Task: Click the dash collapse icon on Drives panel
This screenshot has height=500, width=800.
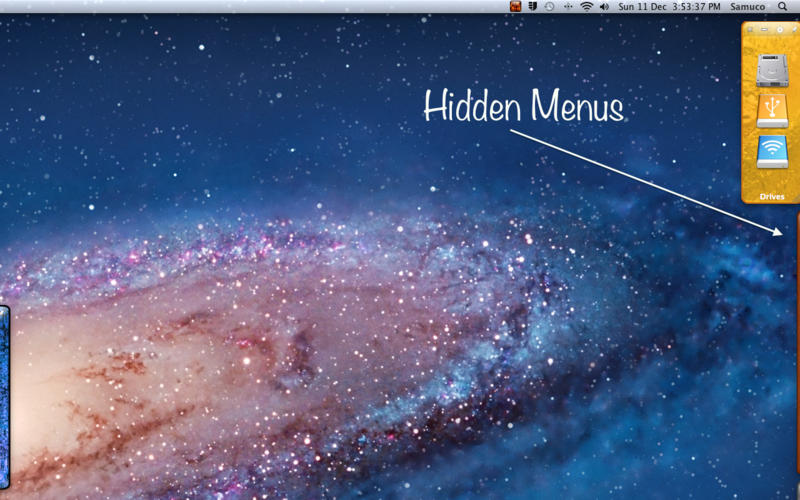Action: click(x=764, y=29)
